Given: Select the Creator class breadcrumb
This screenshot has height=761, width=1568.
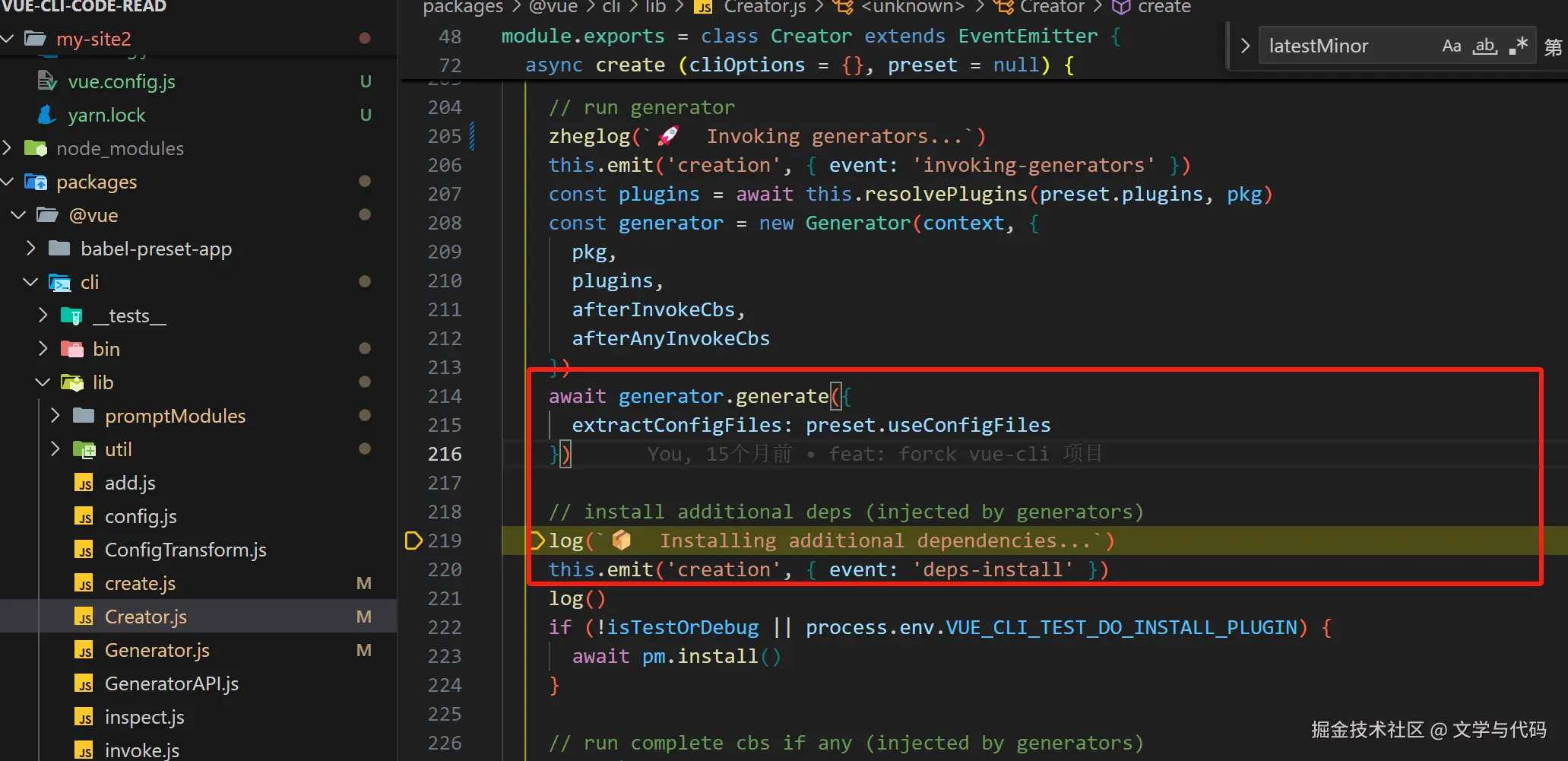Looking at the screenshot, I should [x=1053, y=7].
